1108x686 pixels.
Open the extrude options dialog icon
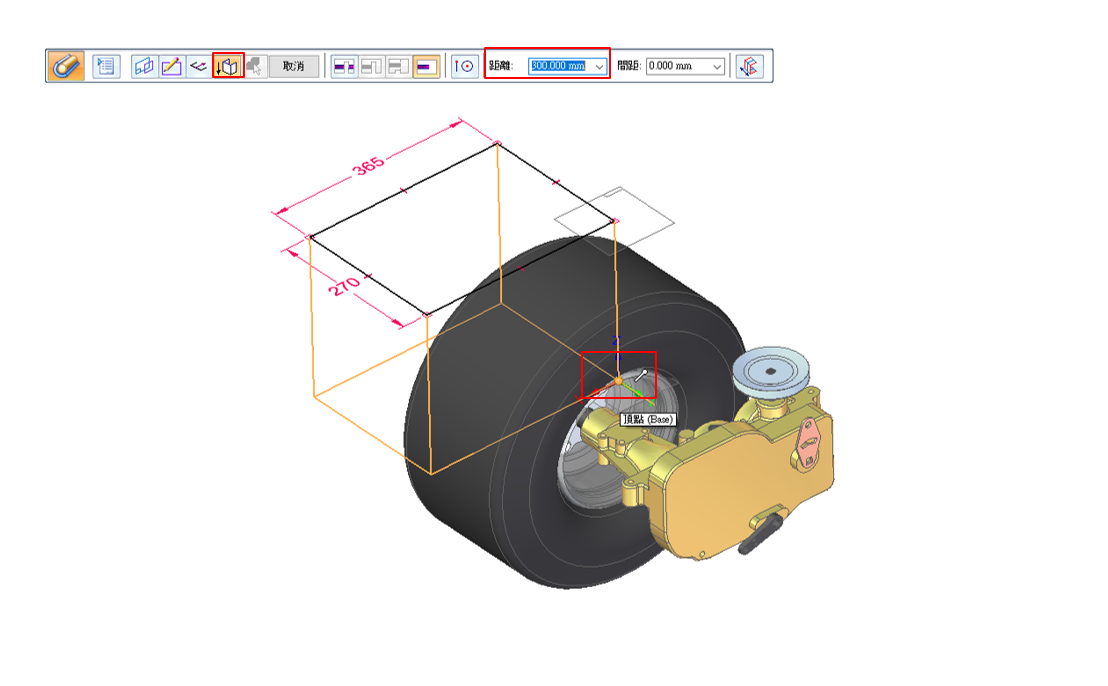click(x=106, y=66)
